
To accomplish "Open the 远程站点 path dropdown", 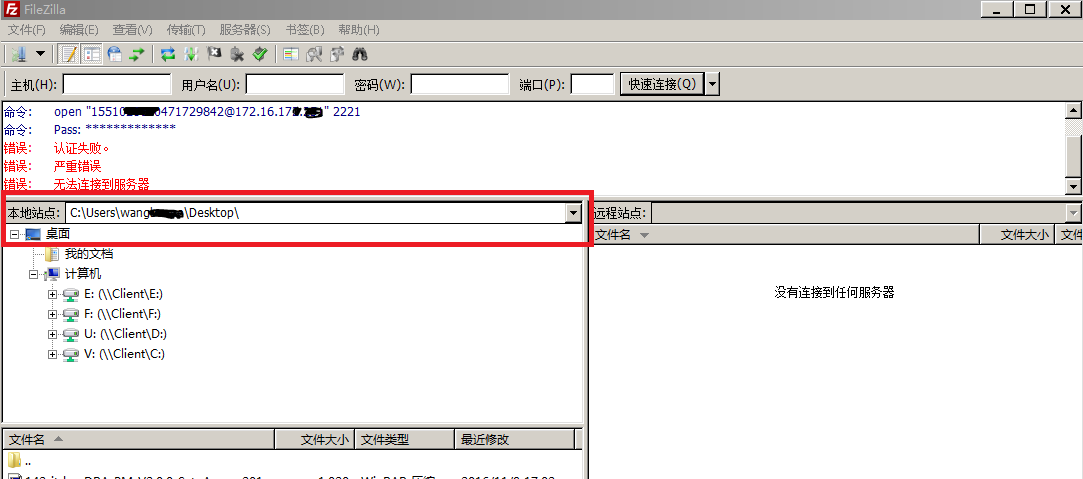I will [1074, 213].
